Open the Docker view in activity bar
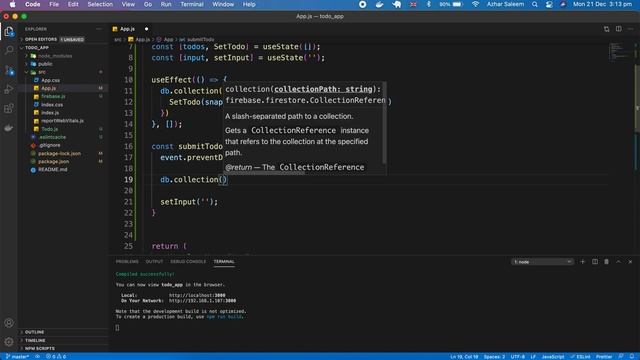This screenshot has width=640, height=360. [x=9, y=128]
